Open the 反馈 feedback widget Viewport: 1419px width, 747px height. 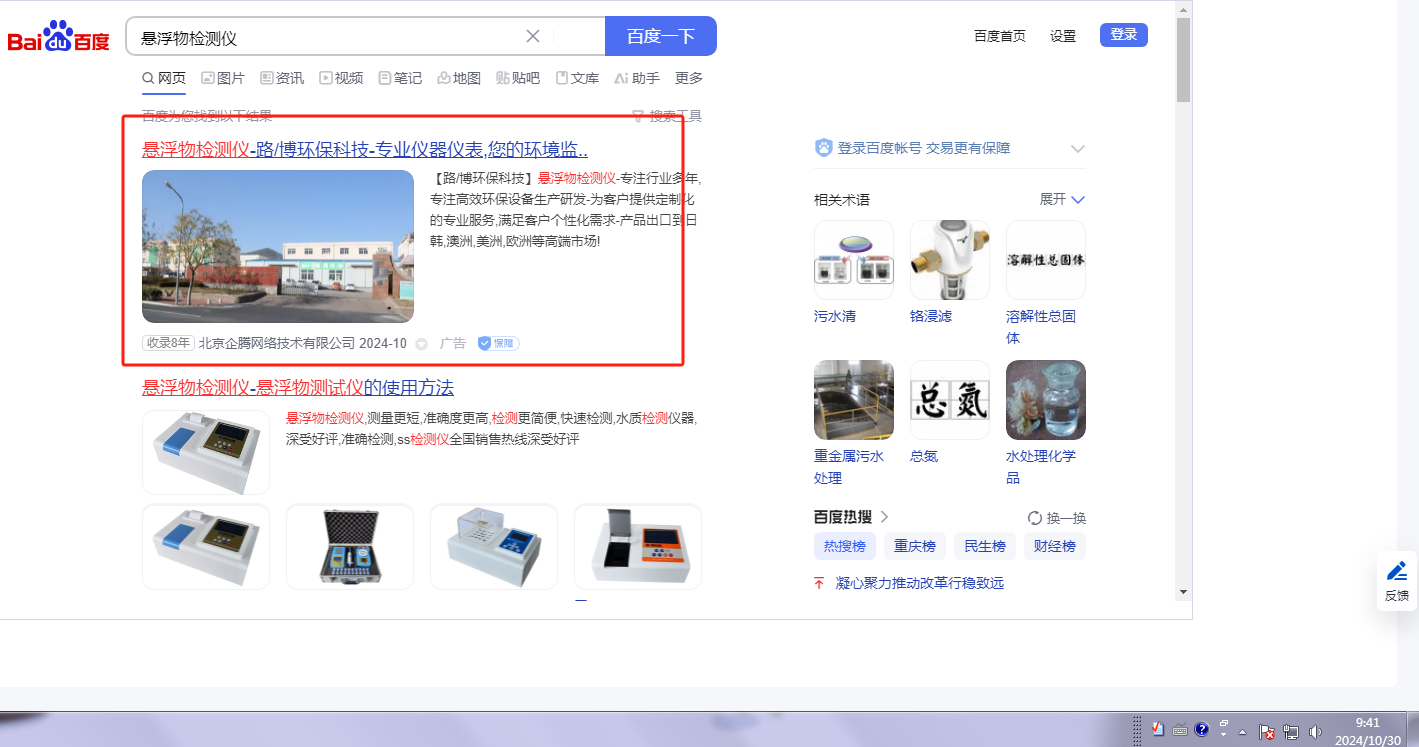(1397, 581)
